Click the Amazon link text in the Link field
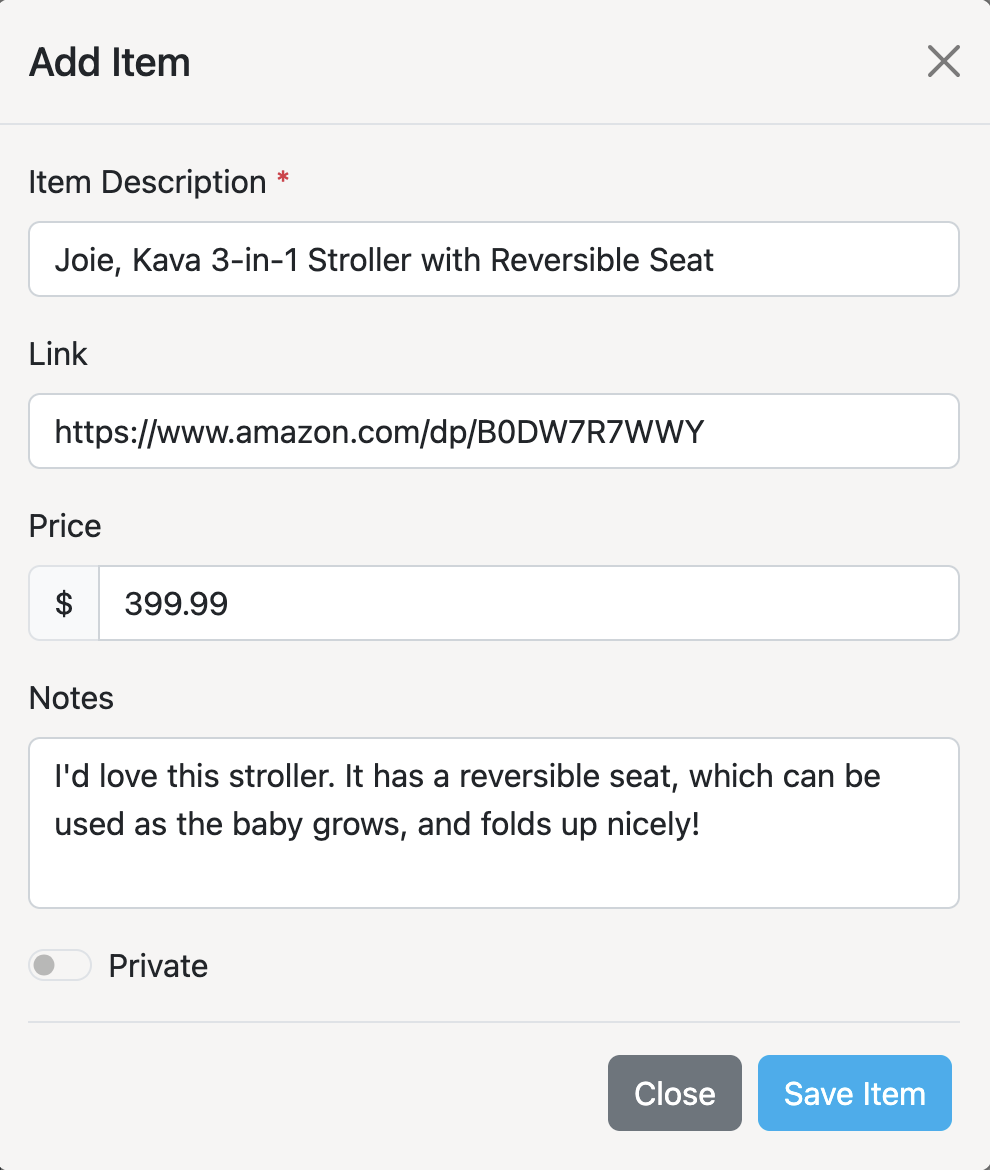The height and width of the screenshot is (1170, 990). coord(378,431)
